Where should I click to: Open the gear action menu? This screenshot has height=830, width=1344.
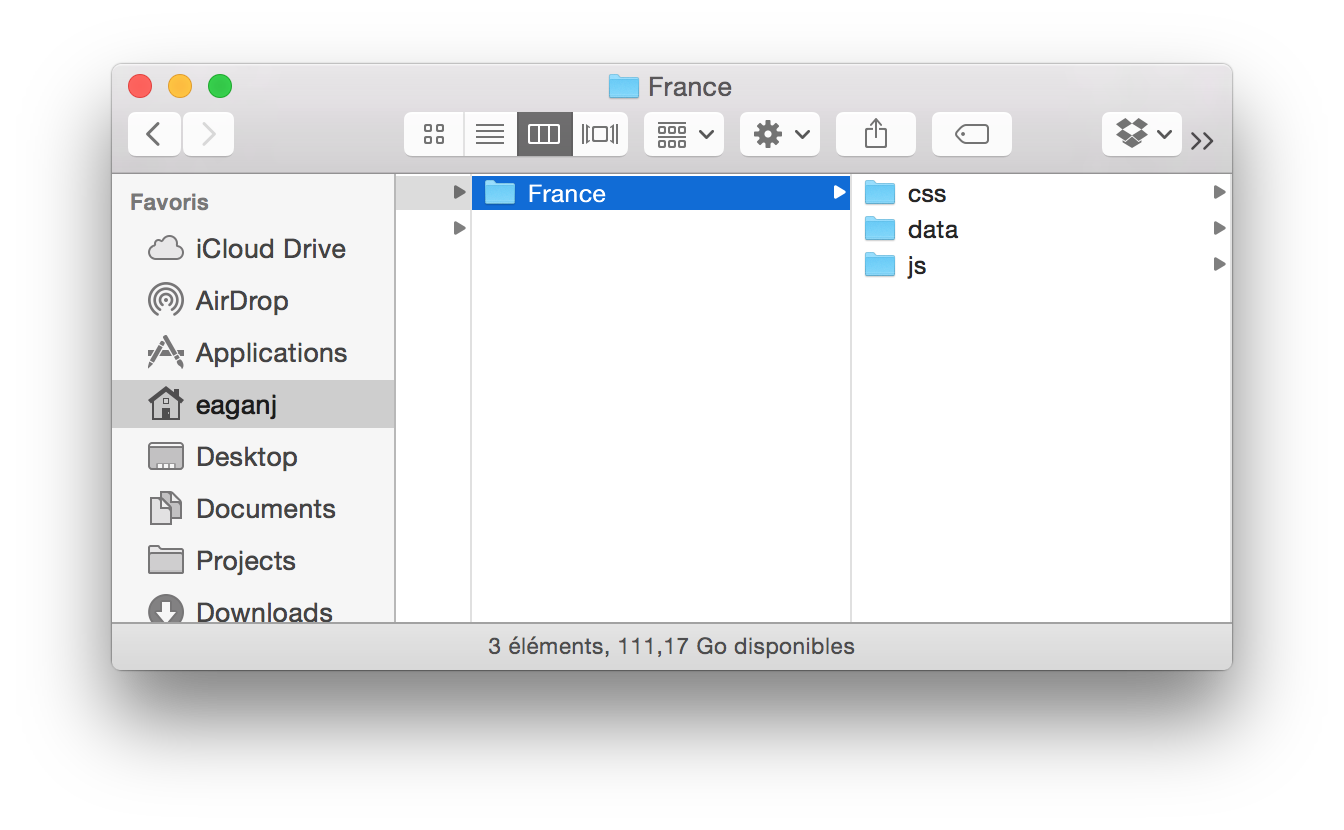pos(780,134)
